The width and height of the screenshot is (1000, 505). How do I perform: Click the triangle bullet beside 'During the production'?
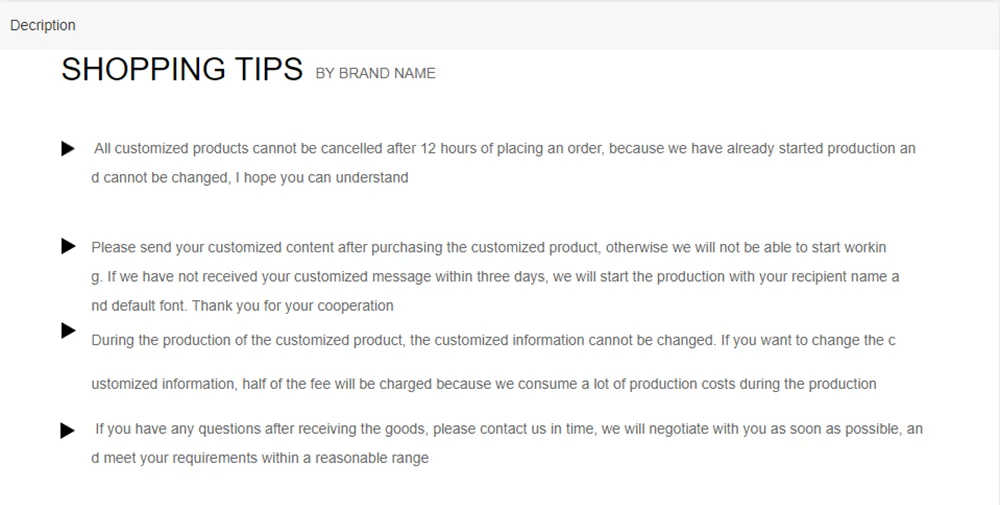[68, 330]
